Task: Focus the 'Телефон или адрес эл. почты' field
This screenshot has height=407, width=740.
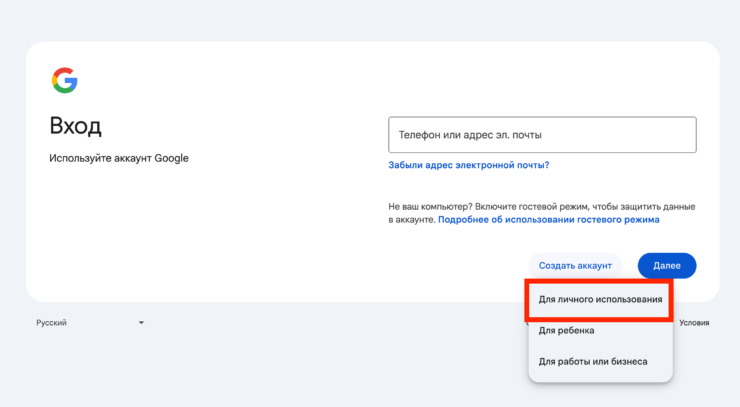Action: 541,134
